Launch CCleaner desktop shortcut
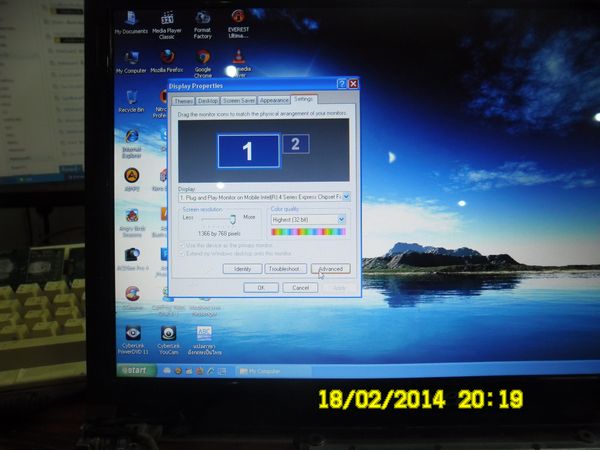The height and width of the screenshot is (450, 600). (x=132, y=298)
